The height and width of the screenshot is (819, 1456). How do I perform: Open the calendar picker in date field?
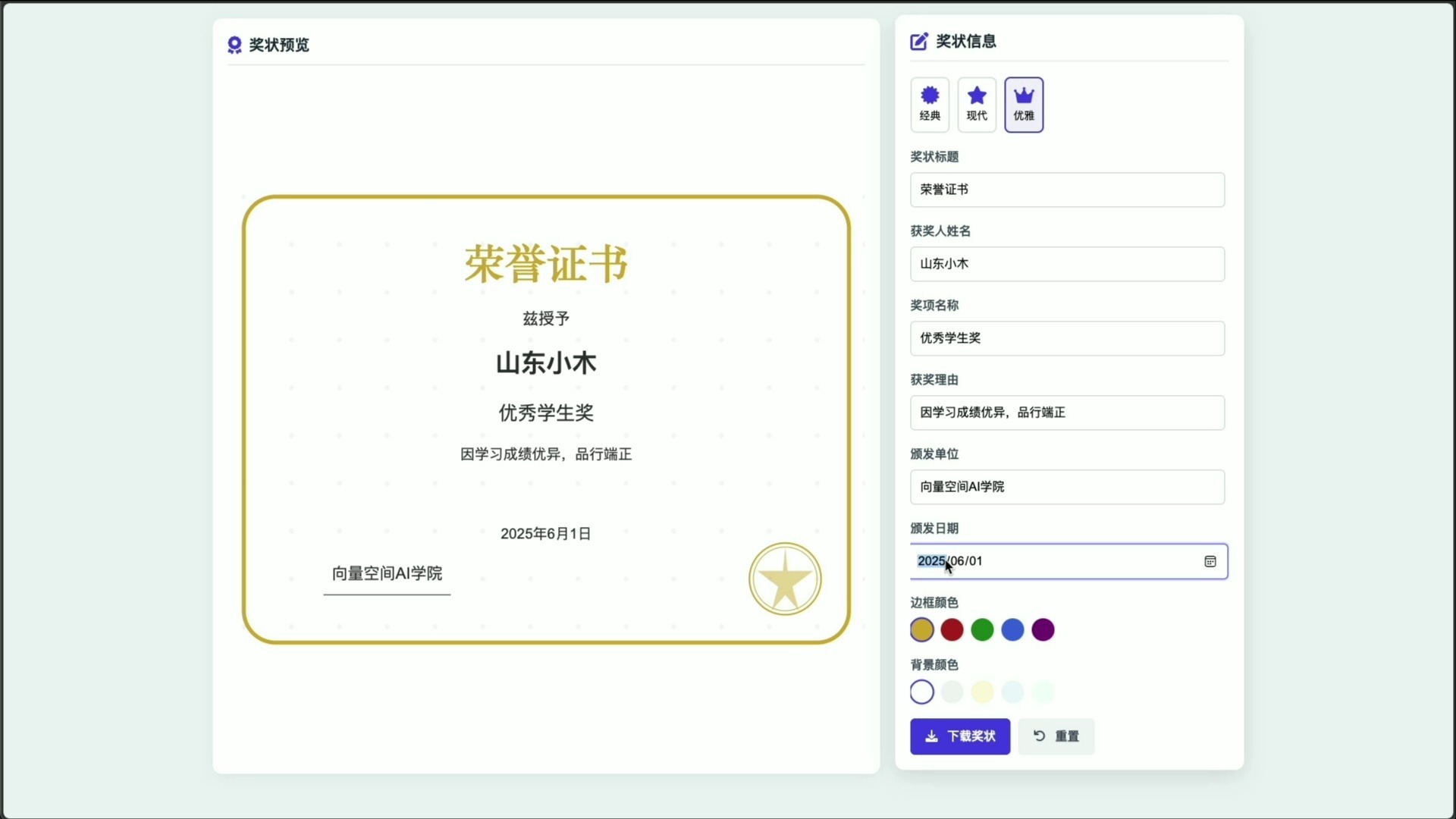(1210, 561)
